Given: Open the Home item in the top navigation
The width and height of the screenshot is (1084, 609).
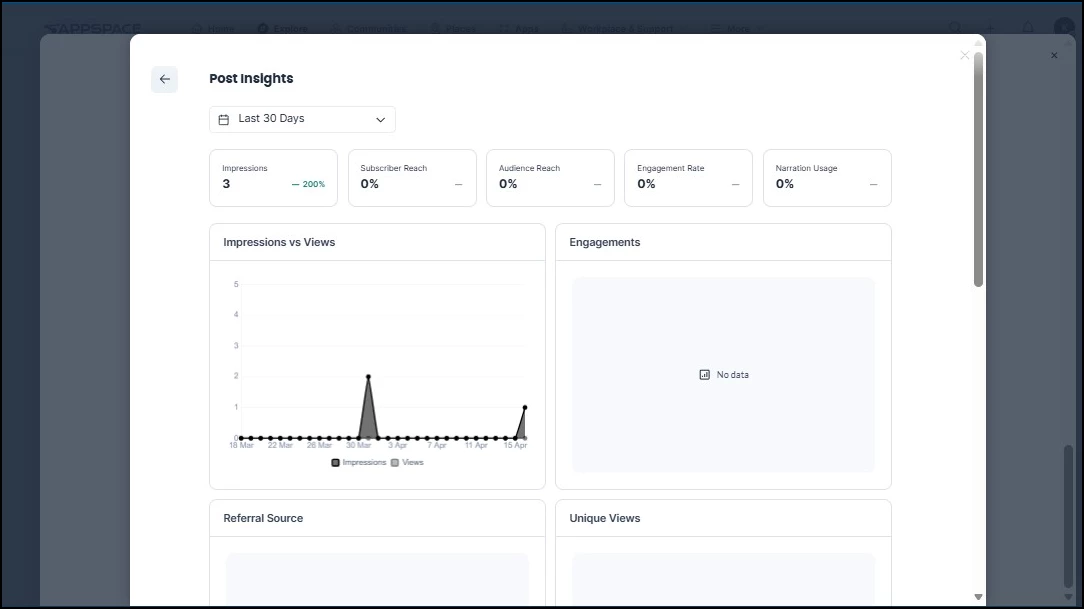Looking at the screenshot, I should 214,29.
